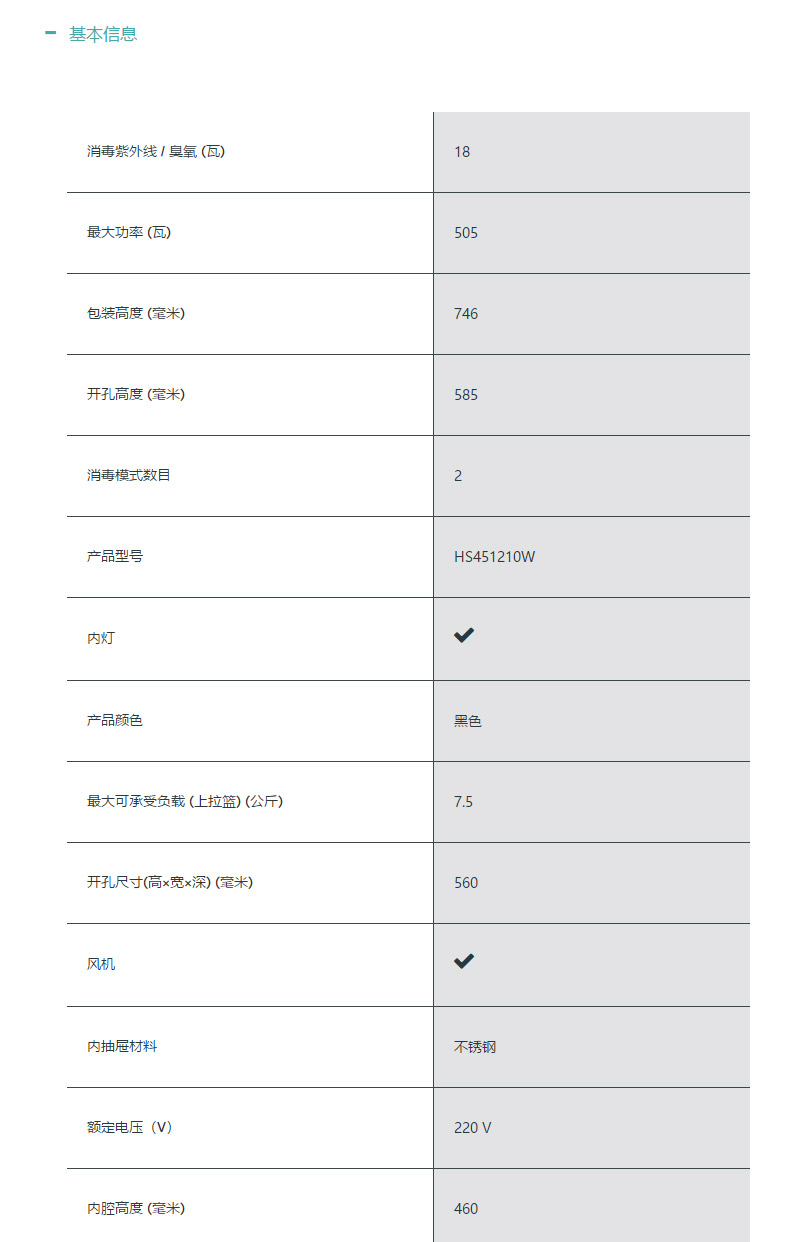Click the 开孔高度 value 585

(x=466, y=395)
